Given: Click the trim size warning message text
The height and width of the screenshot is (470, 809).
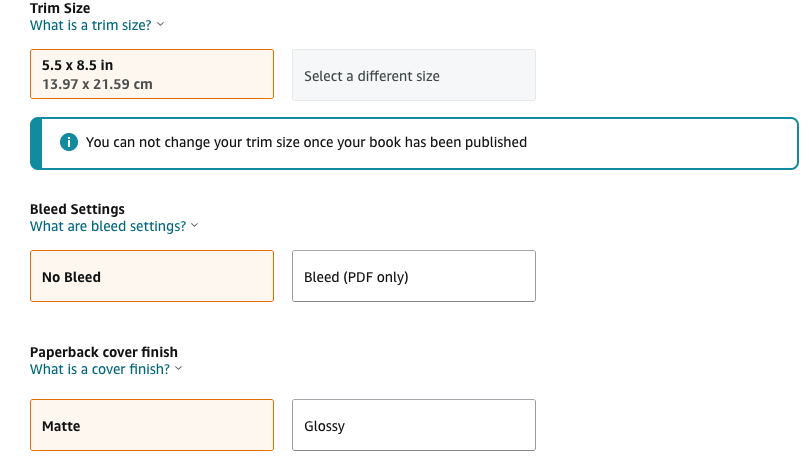Looking at the screenshot, I should point(306,142).
